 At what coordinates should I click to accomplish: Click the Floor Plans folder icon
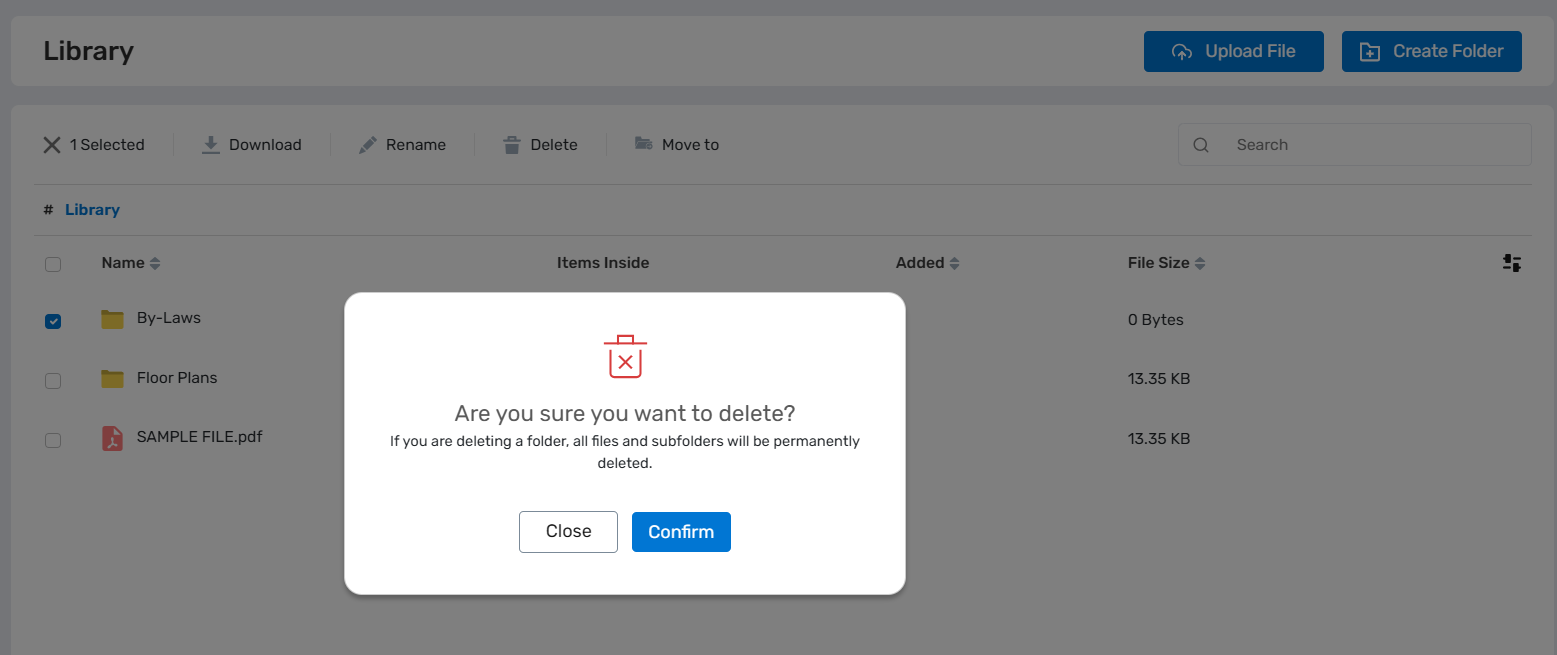pyautogui.click(x=112, y=379)
